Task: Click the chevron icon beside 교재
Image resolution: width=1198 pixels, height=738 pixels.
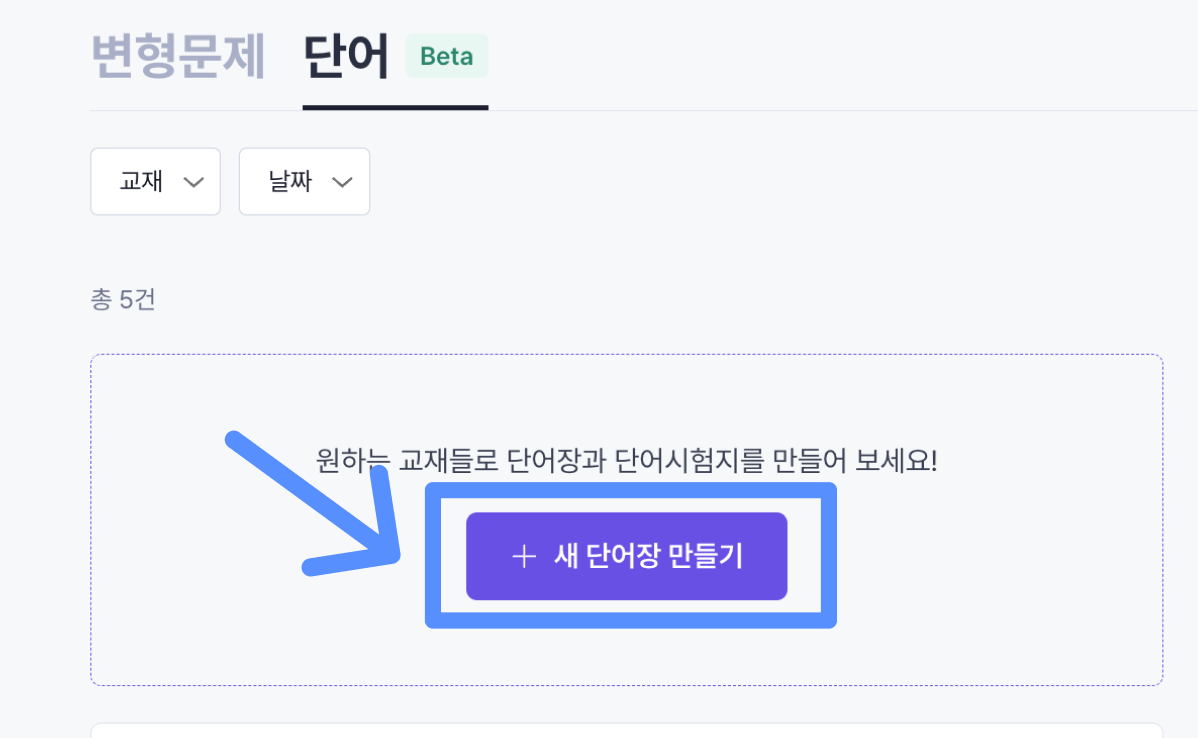Action: point(194,182)
